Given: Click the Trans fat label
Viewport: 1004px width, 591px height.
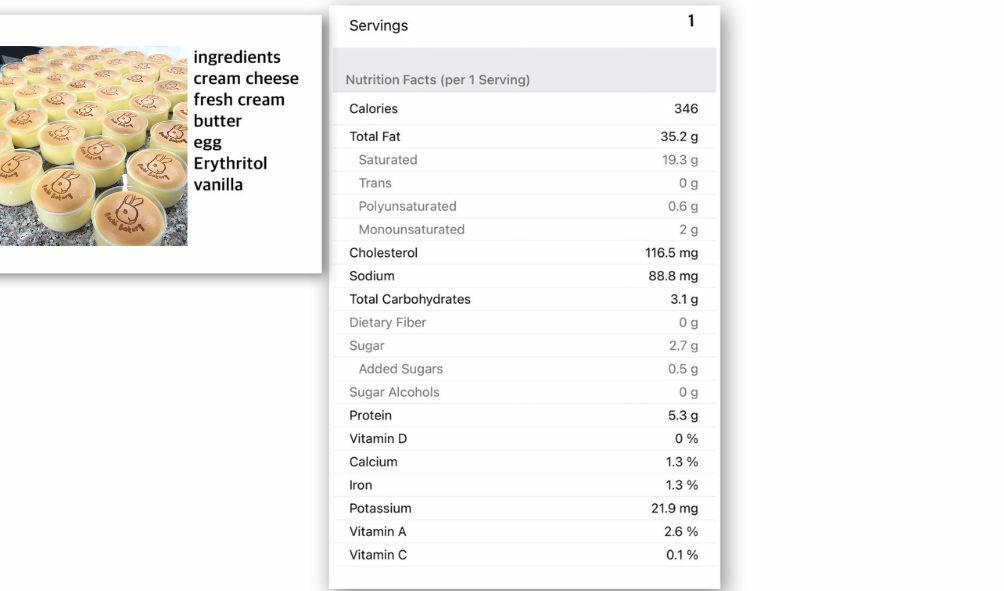Looking at the screenshot, I should [375, 183].
